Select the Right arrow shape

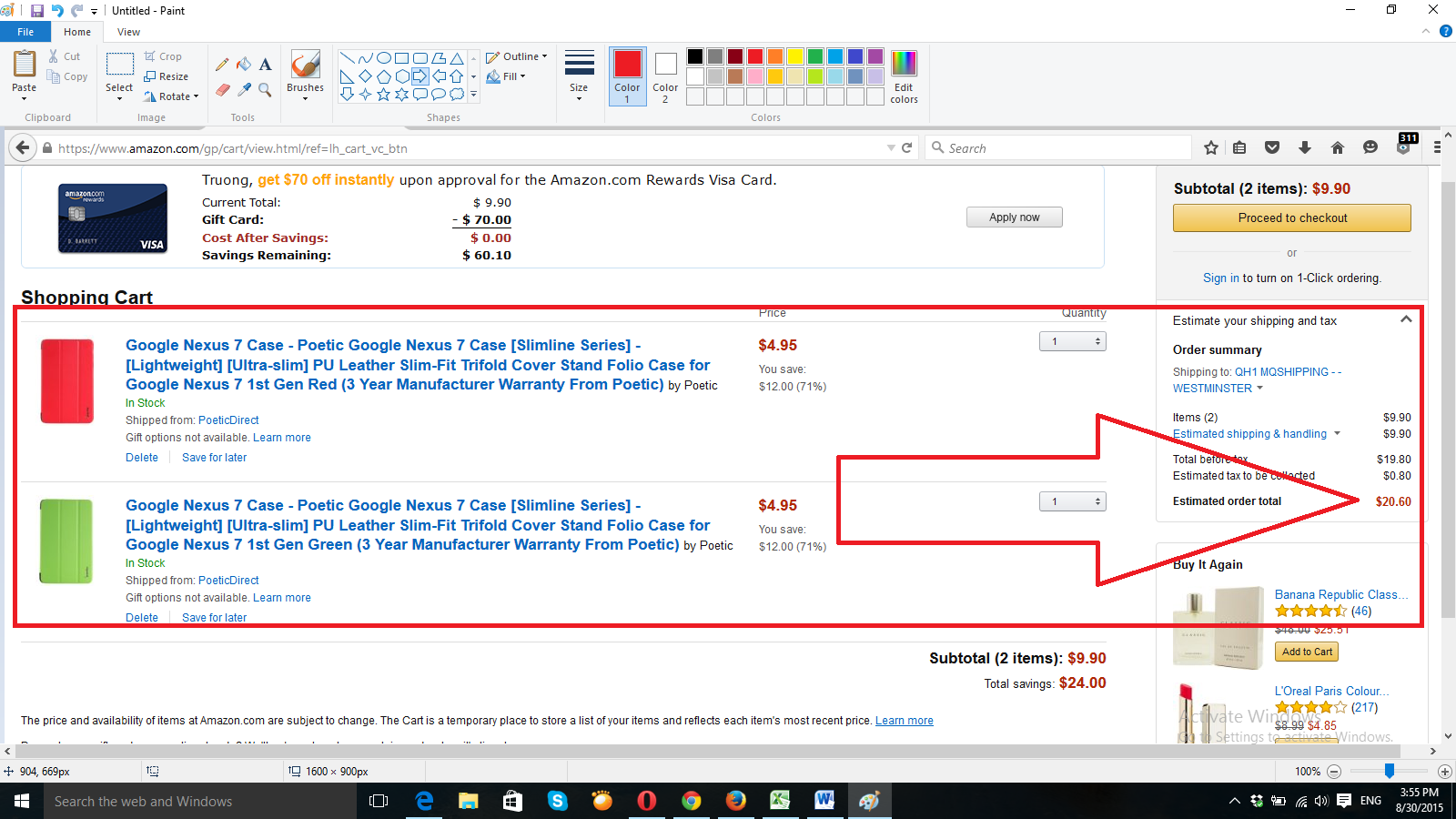(420, 76)
